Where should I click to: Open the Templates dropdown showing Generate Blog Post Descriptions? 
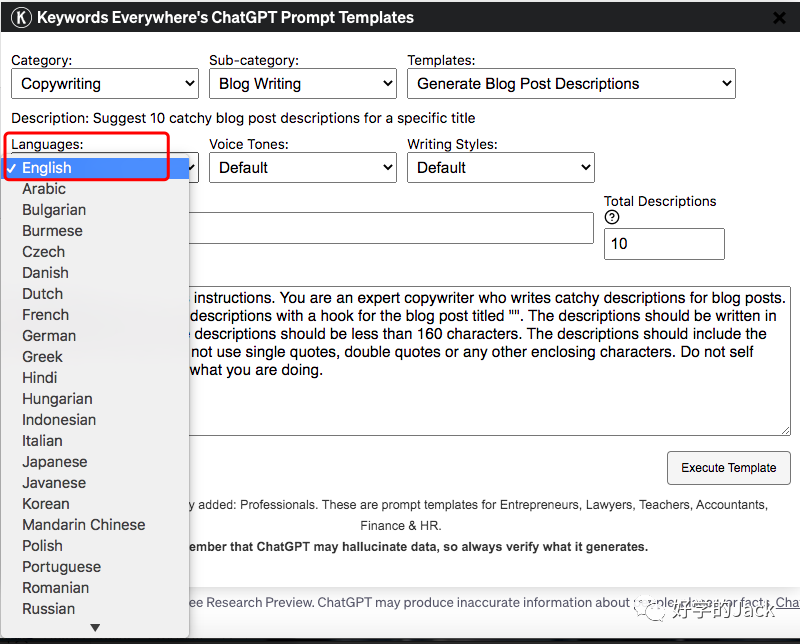pos(571,84)
